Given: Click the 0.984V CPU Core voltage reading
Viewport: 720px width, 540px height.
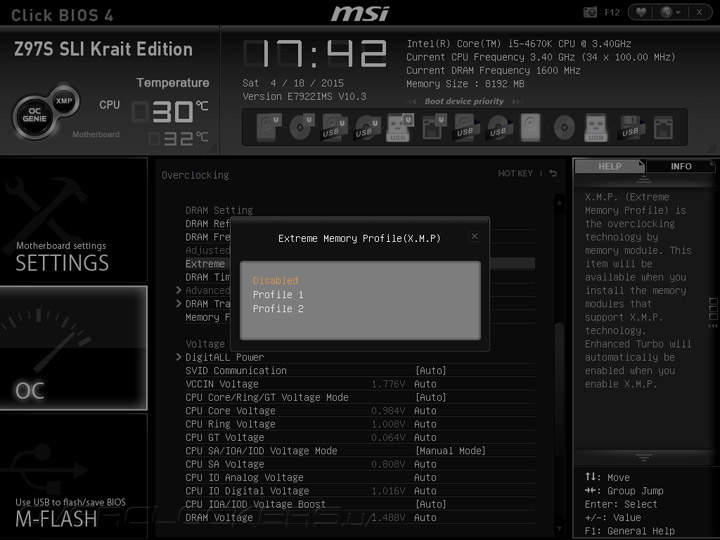Looking at the screenshot, I should click(x=388, y=411).
